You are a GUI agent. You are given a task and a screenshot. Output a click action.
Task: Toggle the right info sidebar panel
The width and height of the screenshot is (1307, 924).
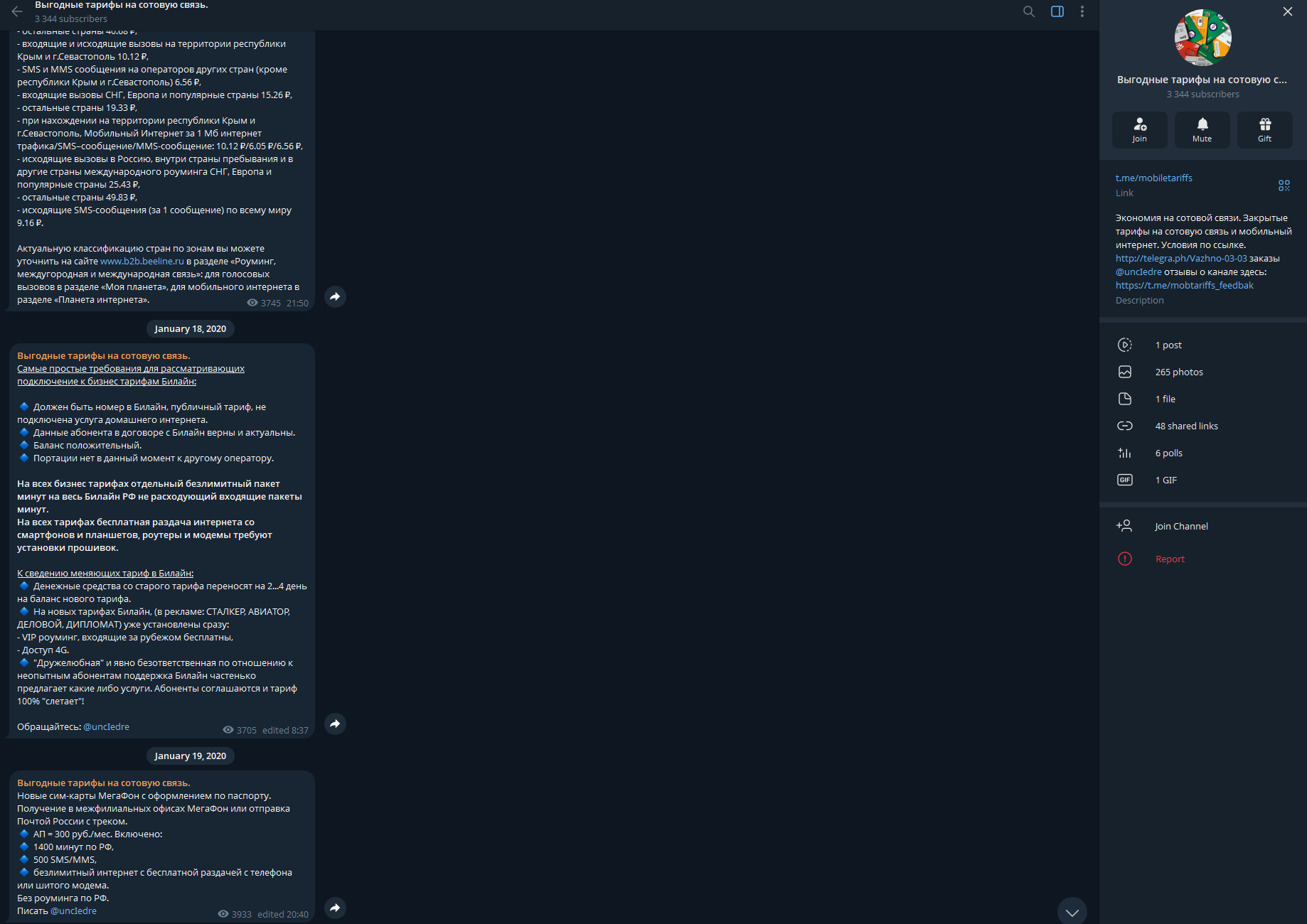coord(1057,11)
